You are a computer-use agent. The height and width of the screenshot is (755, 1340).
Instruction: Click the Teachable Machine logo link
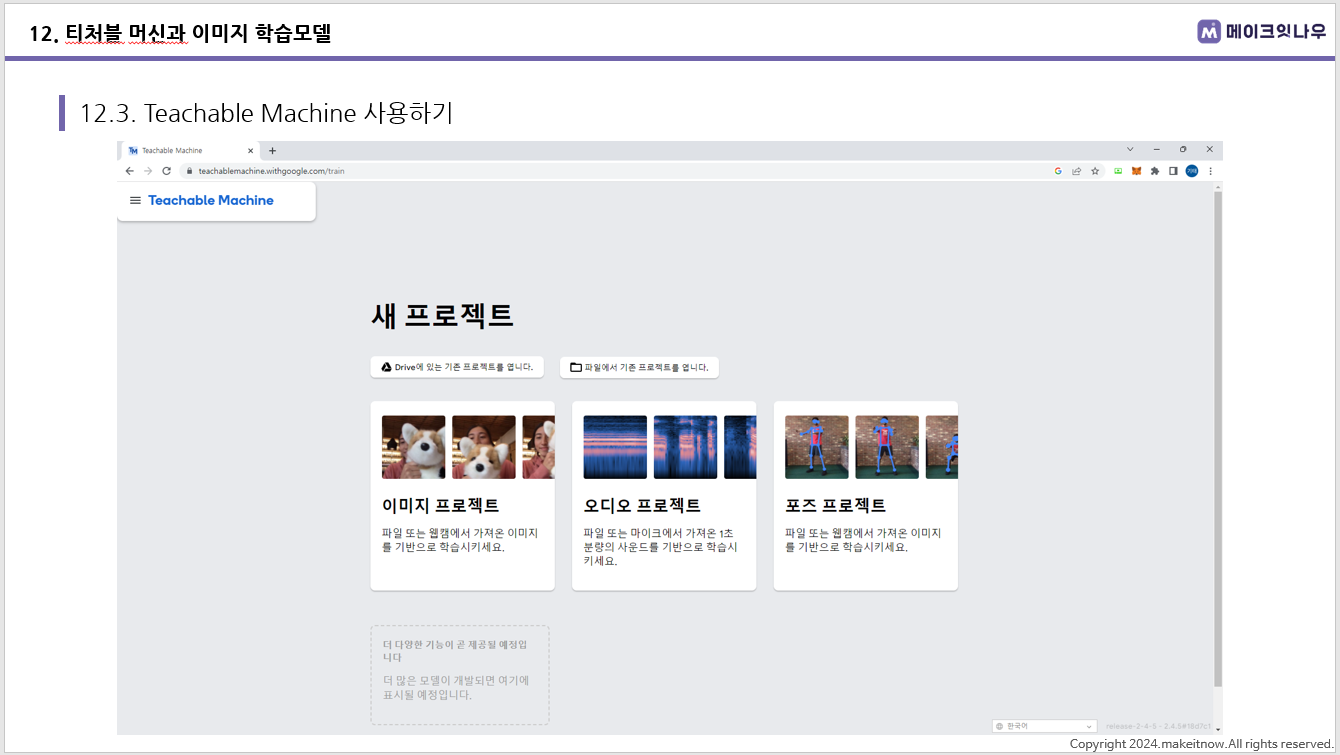(211, 200)
